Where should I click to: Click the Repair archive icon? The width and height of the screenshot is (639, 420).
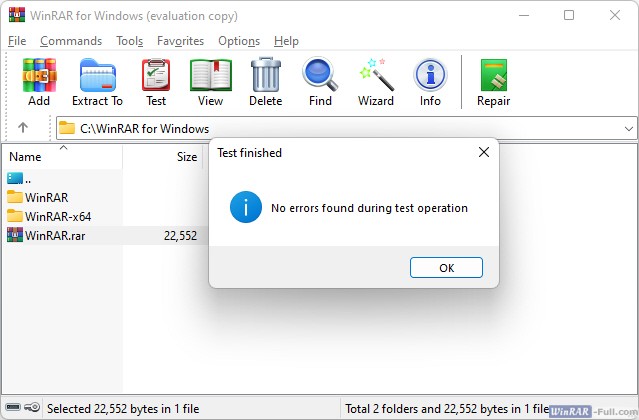[x=494, y=76]
